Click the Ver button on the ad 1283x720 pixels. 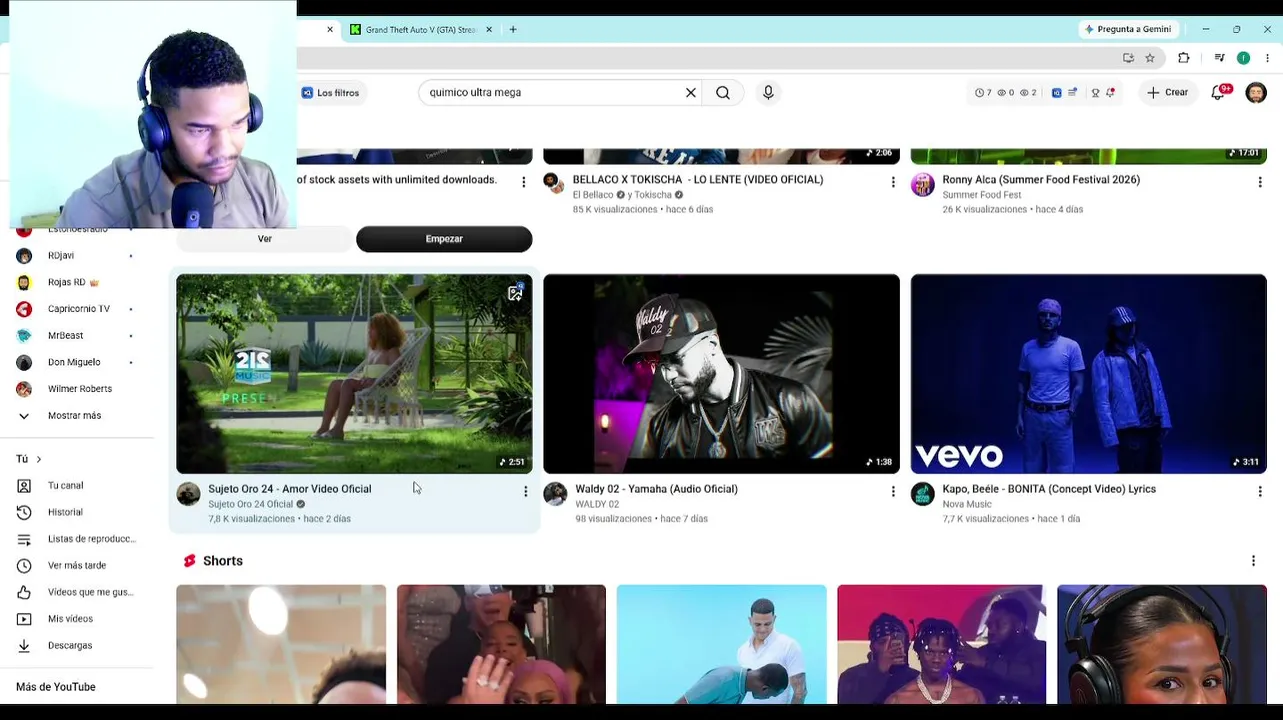[265, 239]
